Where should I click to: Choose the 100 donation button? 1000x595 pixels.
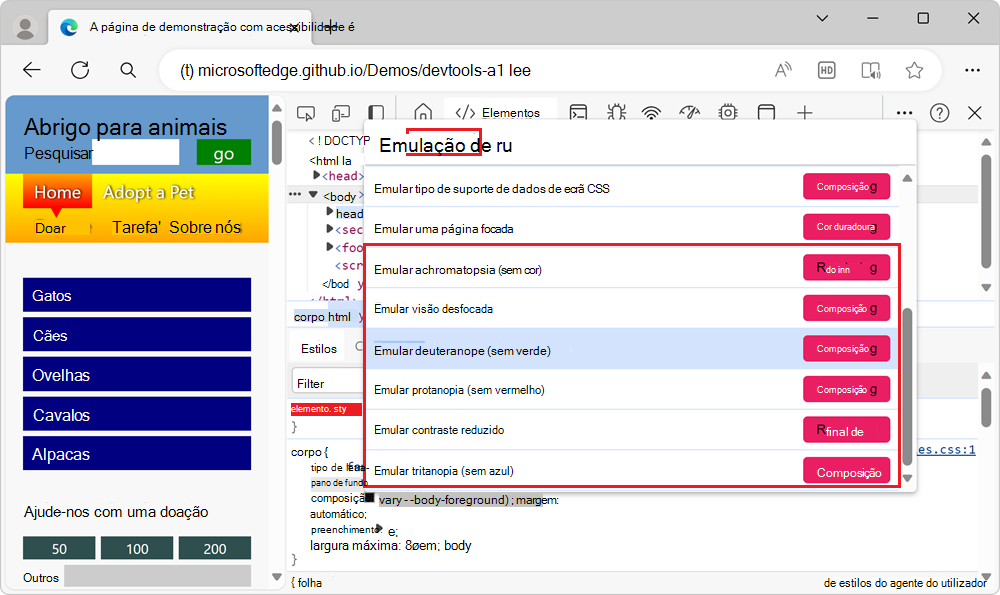[x=137, y=548]
